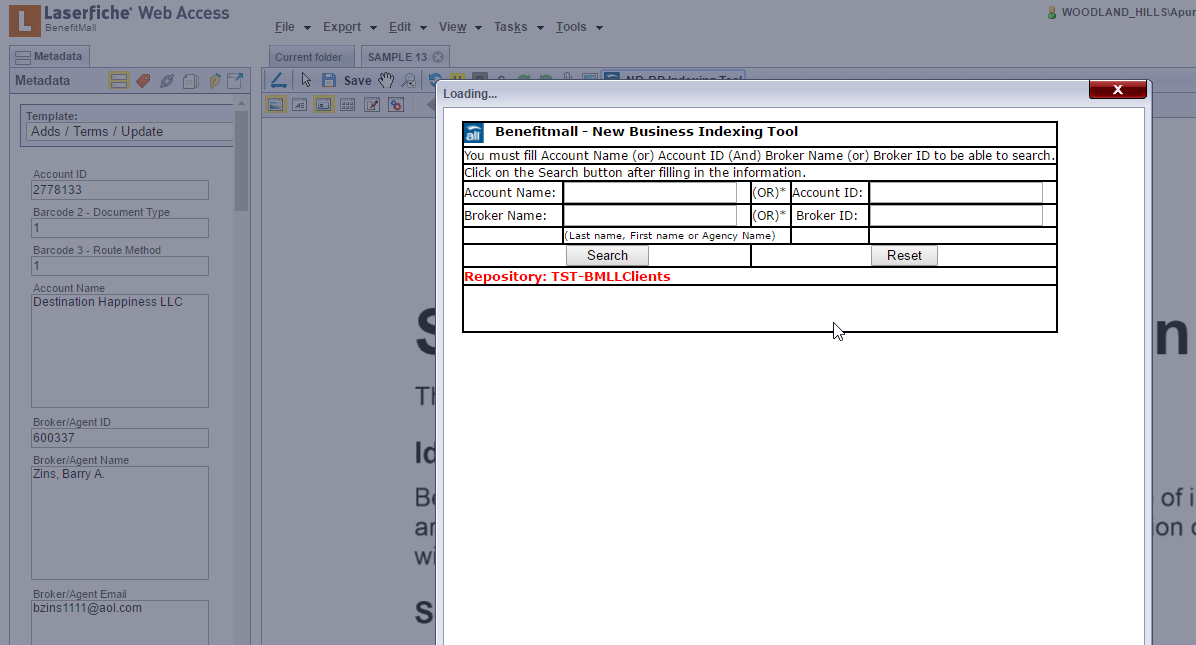Switch to the SAMPLE 13 tab
Screen dimensions: 1196x645
403,57
